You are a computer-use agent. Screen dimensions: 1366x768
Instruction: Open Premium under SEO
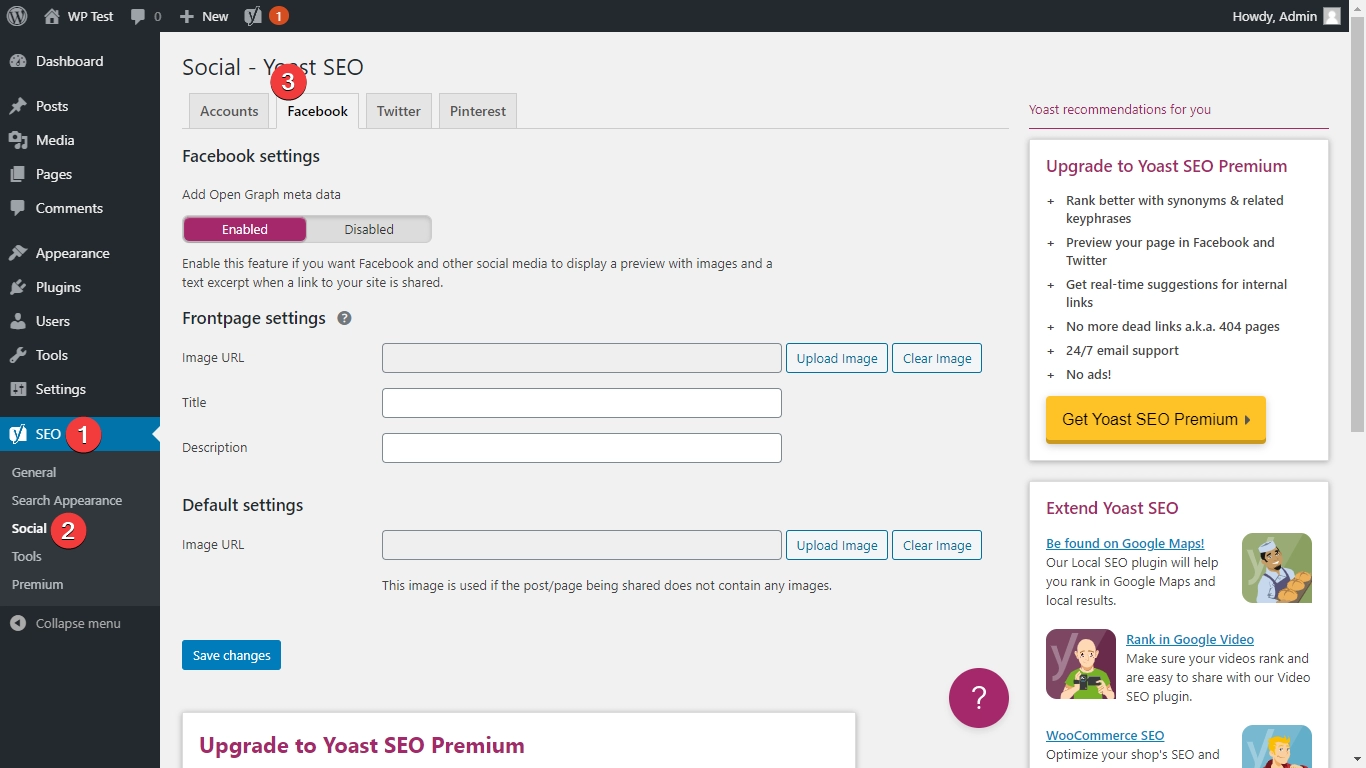[37, 584]
